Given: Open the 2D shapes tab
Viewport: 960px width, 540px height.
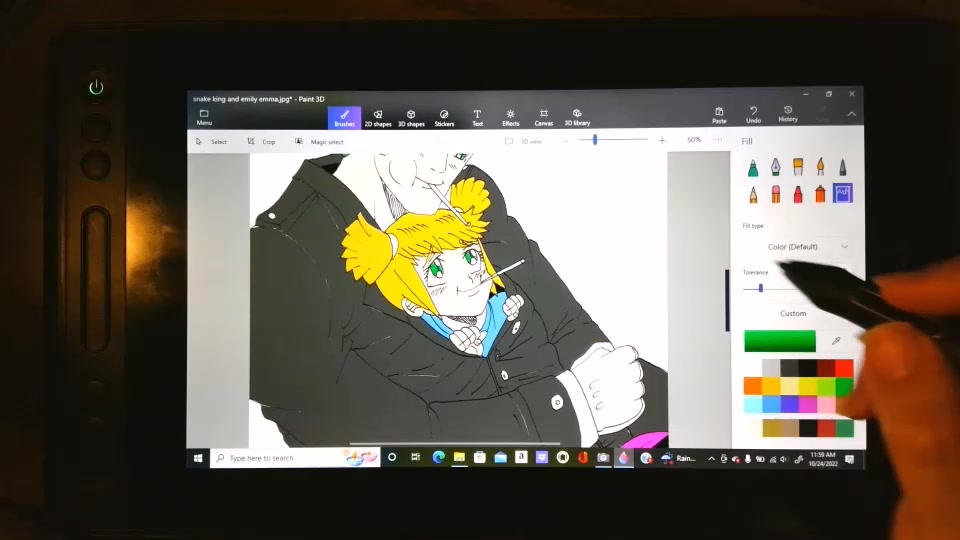Looking at the screenshot, I should point(378,118).
